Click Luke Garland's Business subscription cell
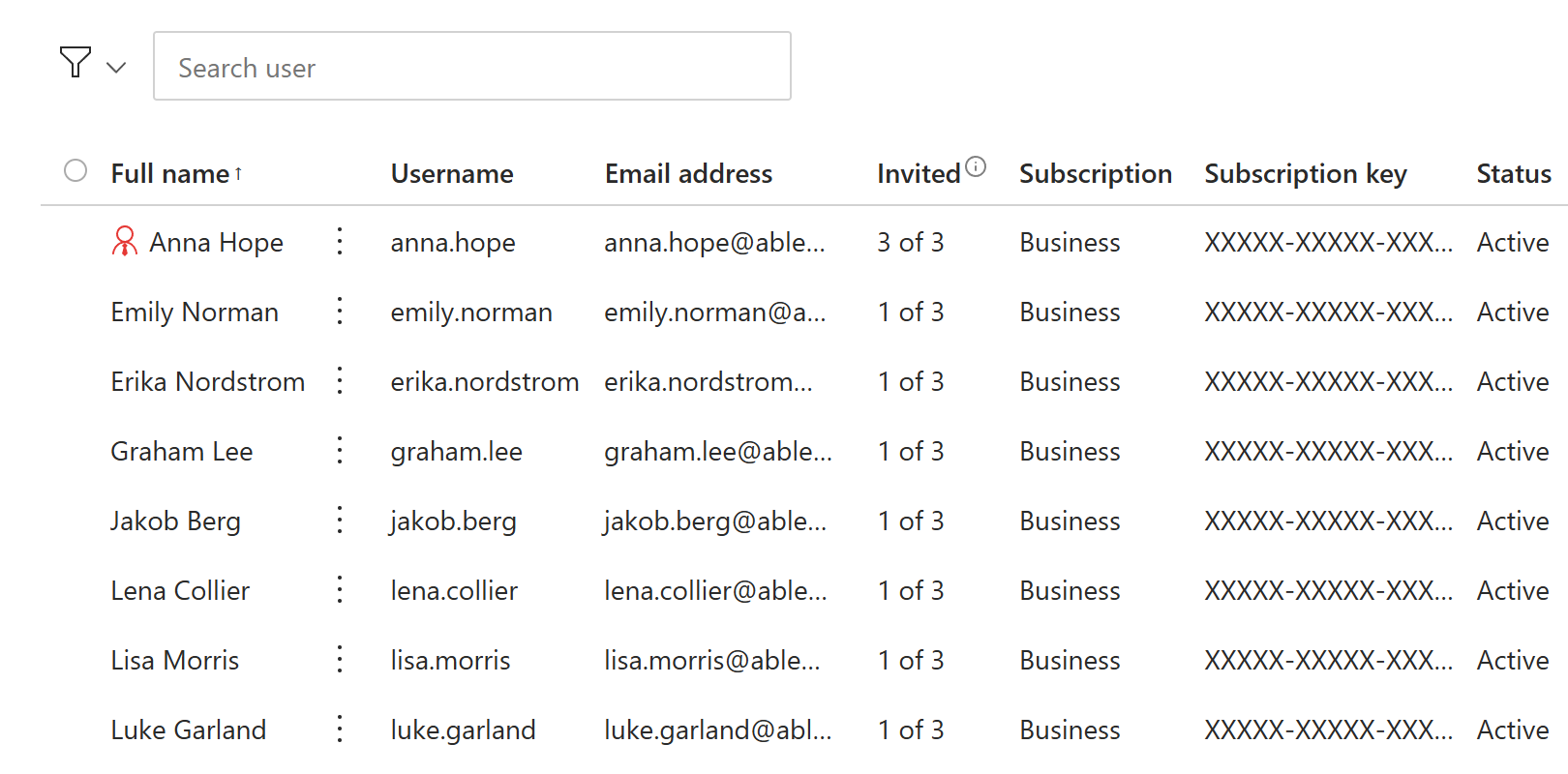Screen dimensions: 1568x774 1070,730
